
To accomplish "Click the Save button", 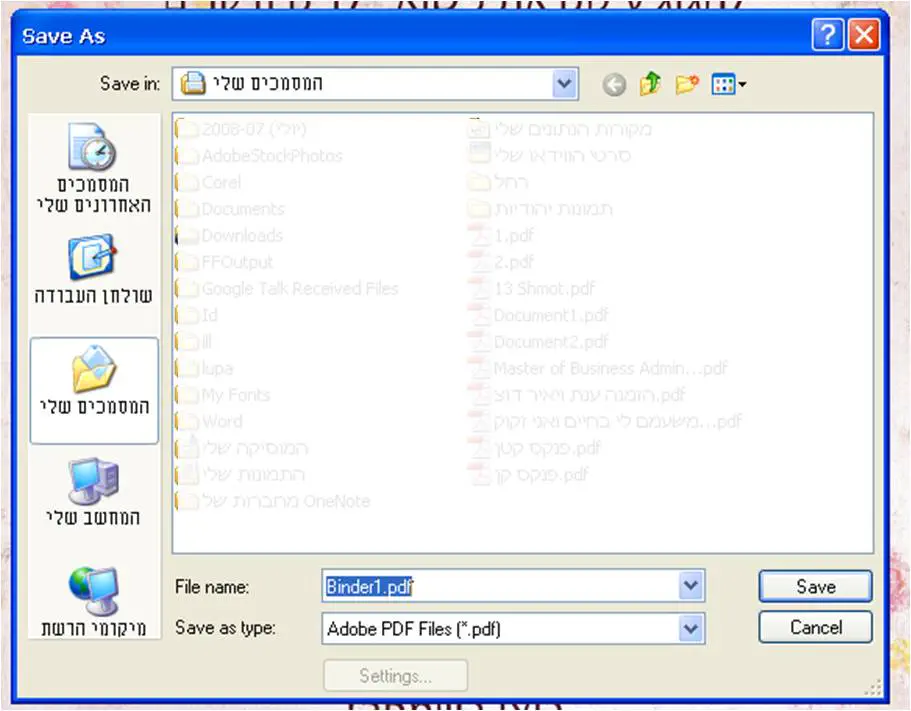I will (815, 587).
